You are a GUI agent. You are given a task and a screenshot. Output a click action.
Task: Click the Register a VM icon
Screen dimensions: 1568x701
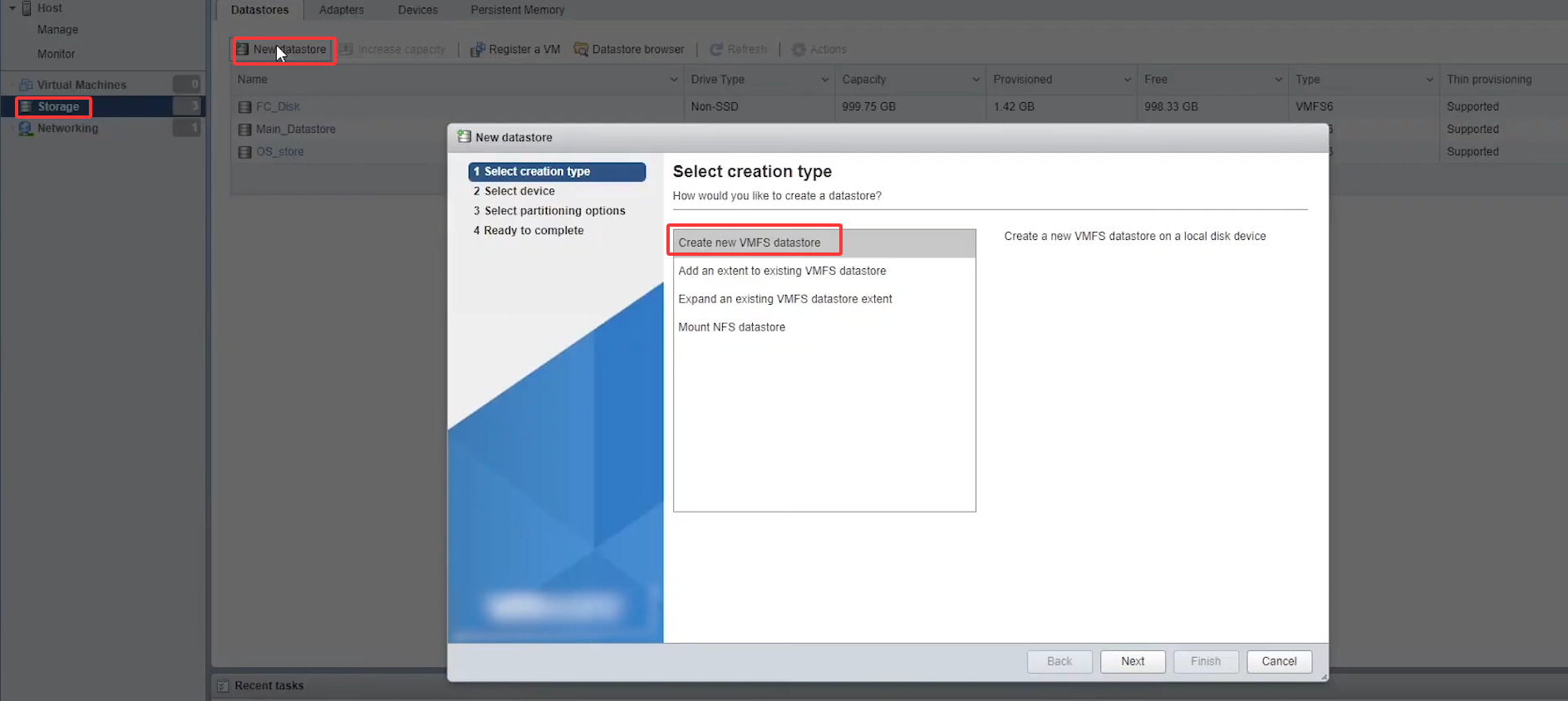coord(477,50)
